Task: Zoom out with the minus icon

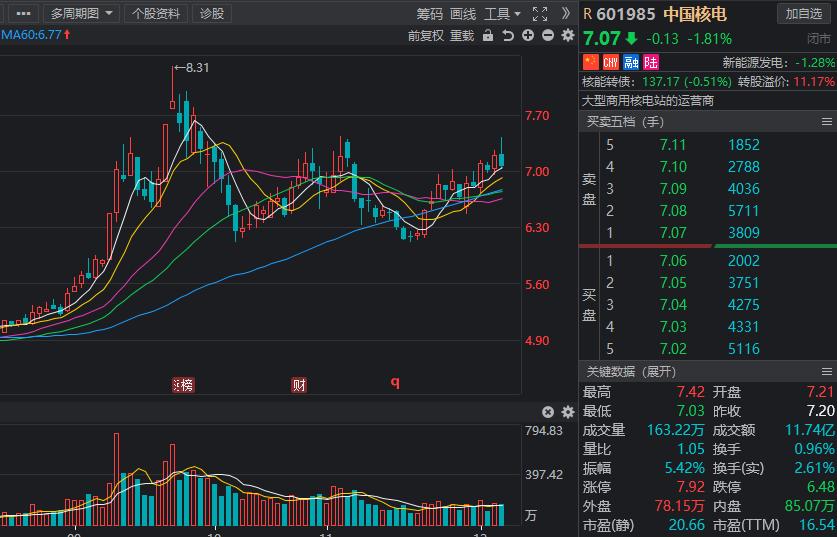Action: pyautogui.click(x=548, y=36)
